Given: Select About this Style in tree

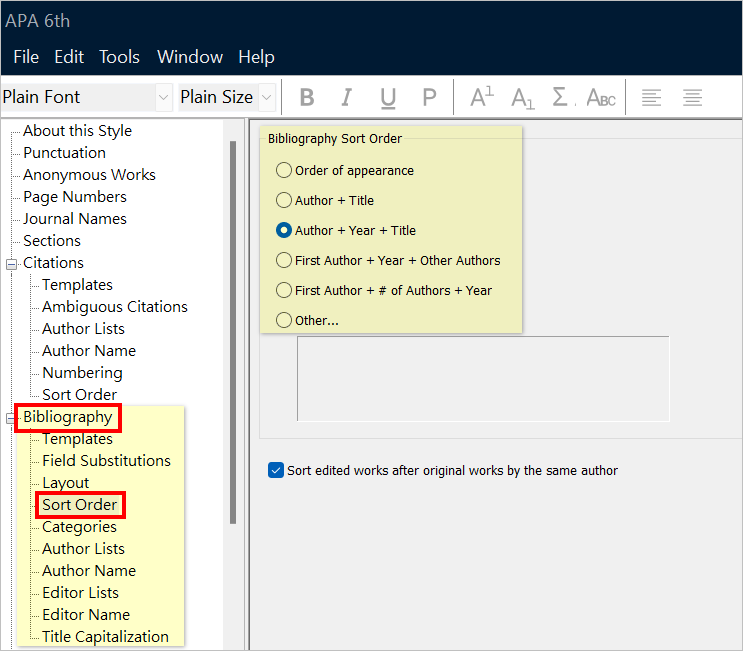Looking at the screenshot, I should click(77, 130).
